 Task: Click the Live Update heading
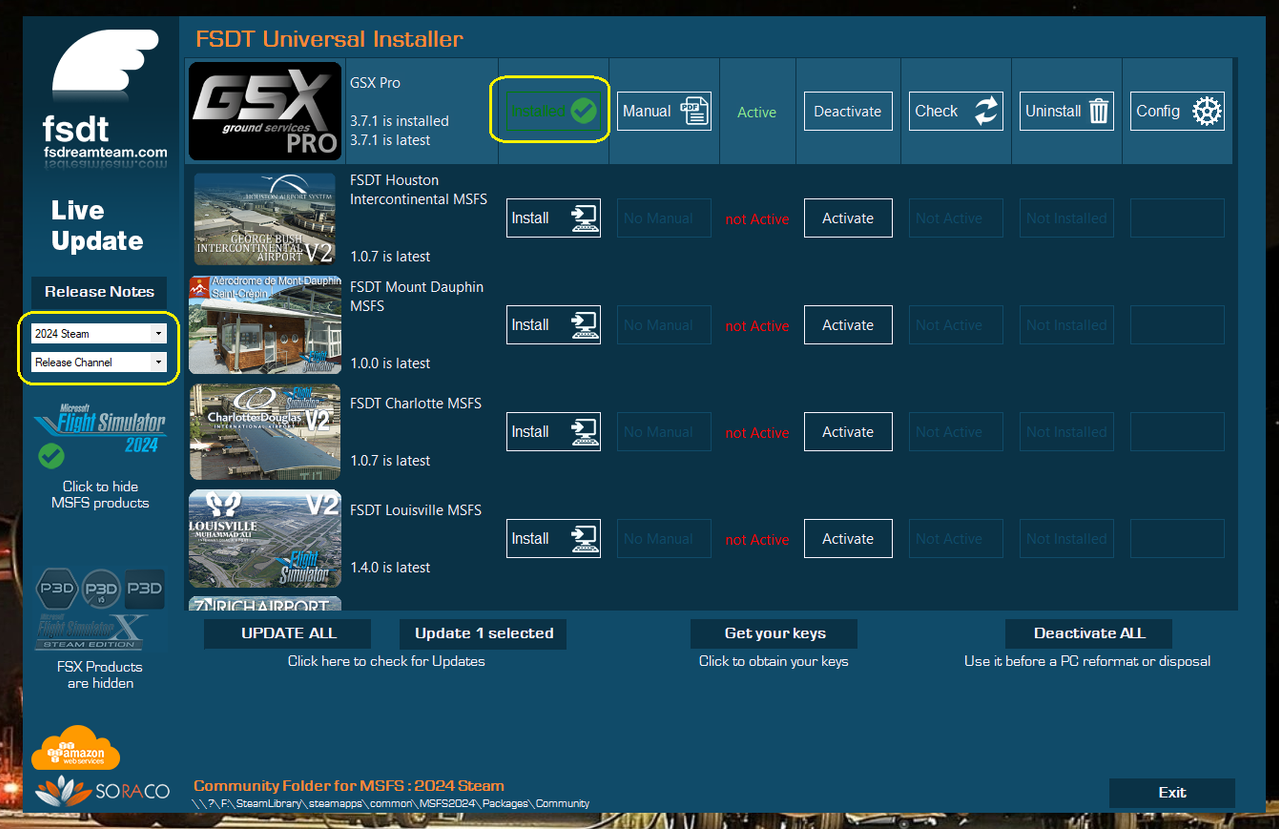(97, 225)
